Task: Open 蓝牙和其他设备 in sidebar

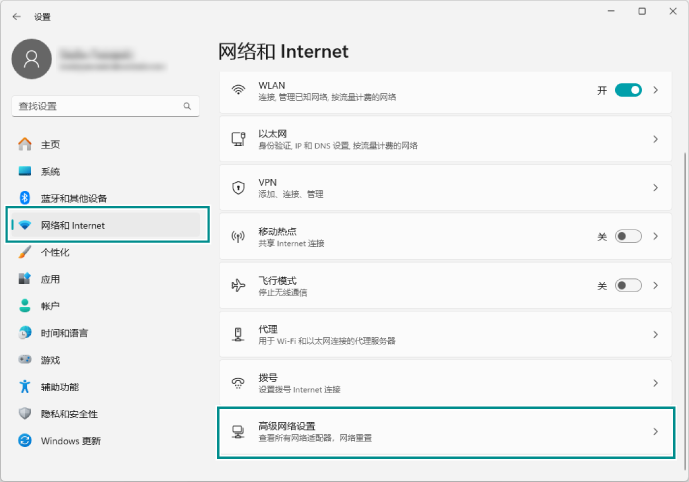Action: point(73,198)
